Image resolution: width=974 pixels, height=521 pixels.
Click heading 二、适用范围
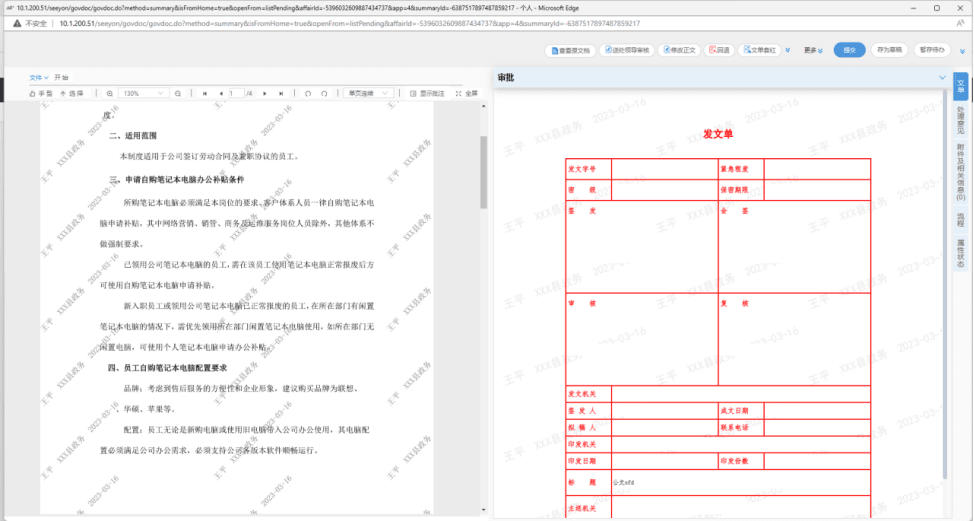point(133,135)
